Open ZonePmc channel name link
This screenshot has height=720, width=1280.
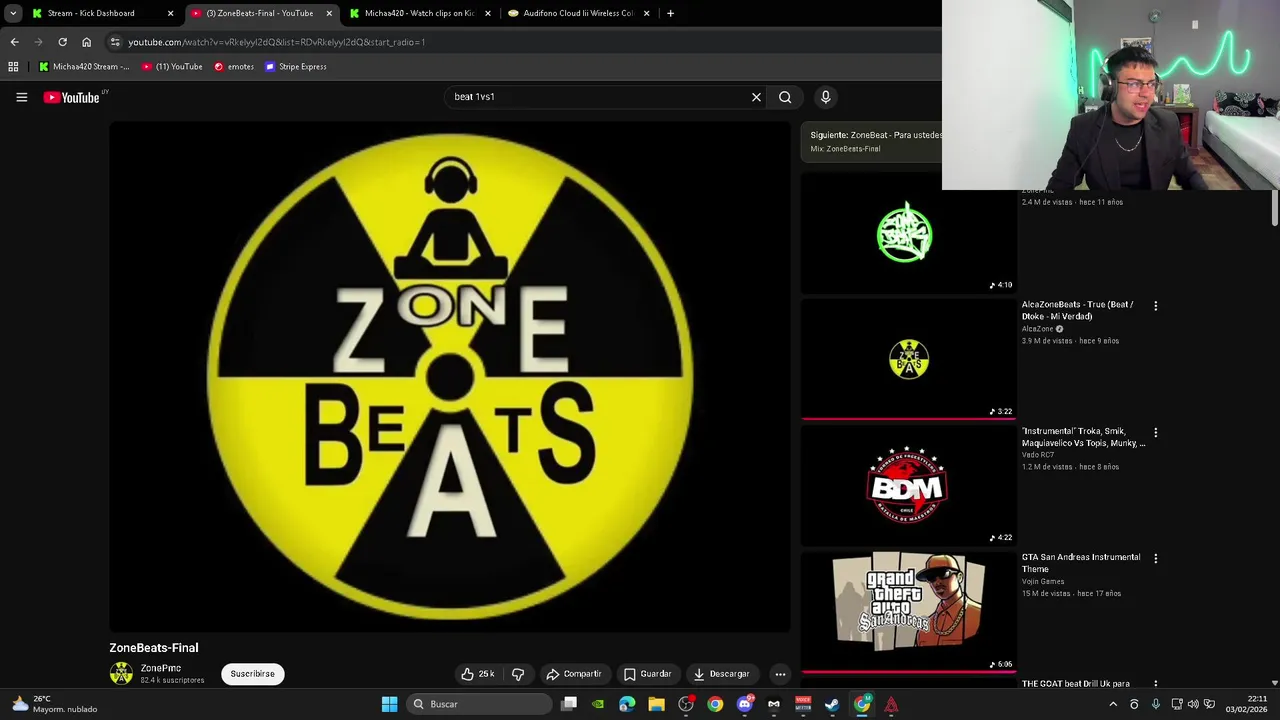[161, 668]
